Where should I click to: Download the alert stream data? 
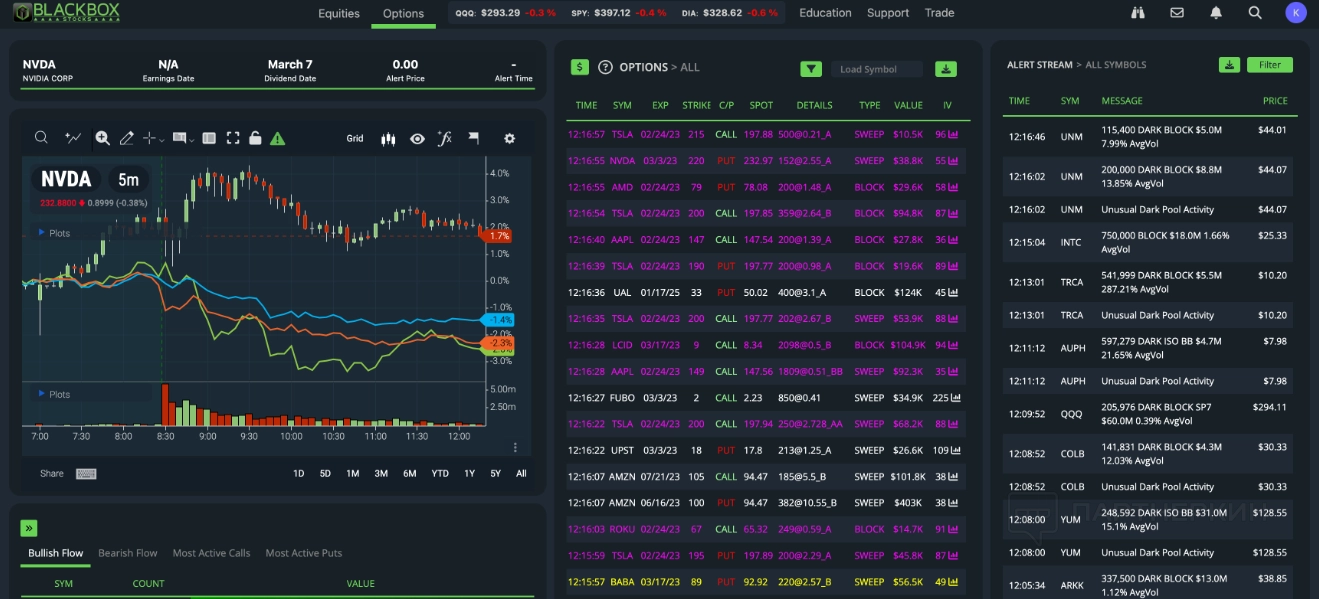click(1229, 65)
